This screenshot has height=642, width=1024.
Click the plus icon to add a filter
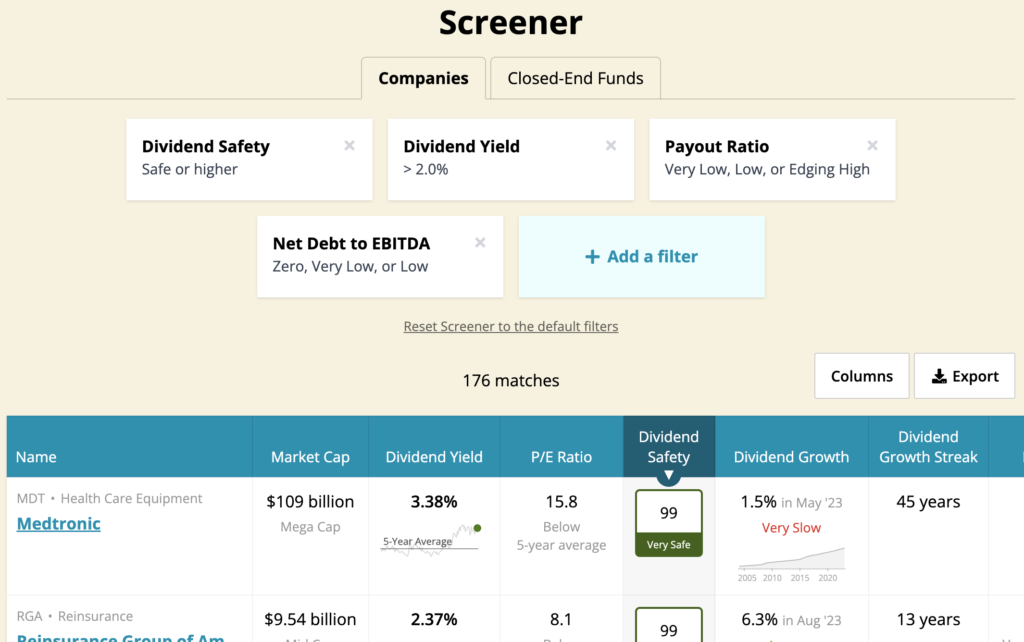[594, 256]
